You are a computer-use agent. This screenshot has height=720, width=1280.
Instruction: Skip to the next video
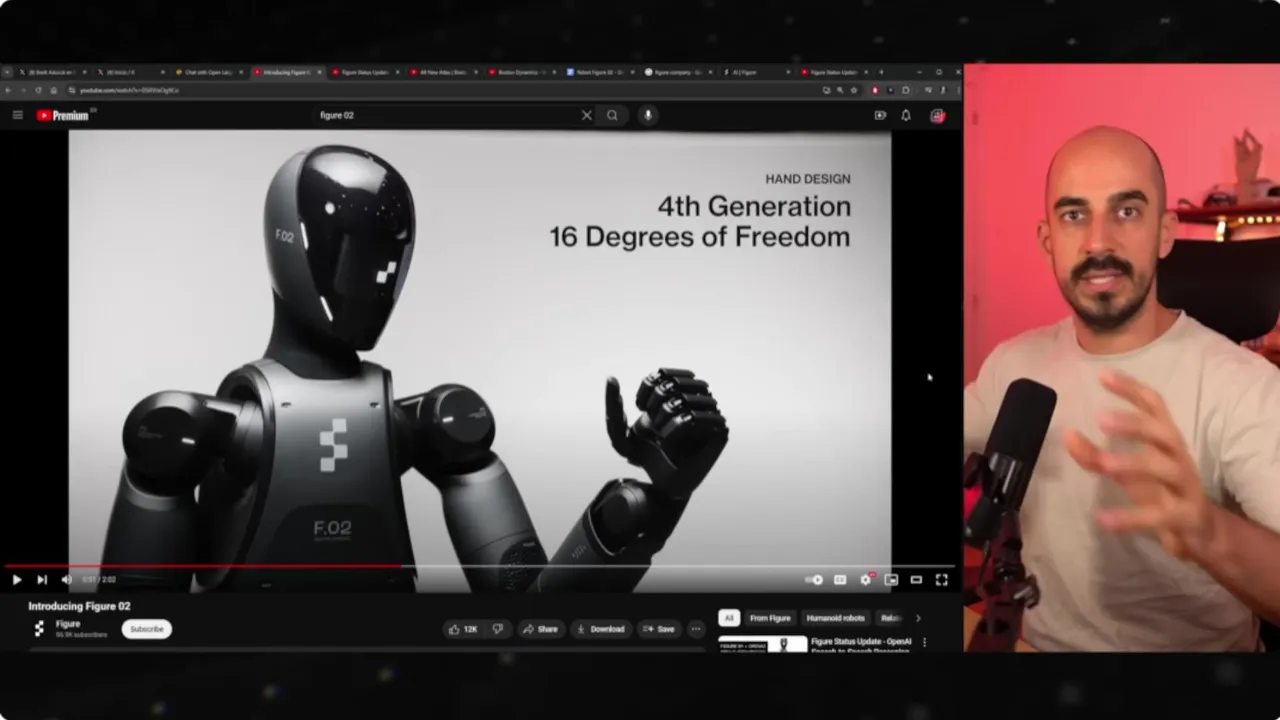[42, 579]
